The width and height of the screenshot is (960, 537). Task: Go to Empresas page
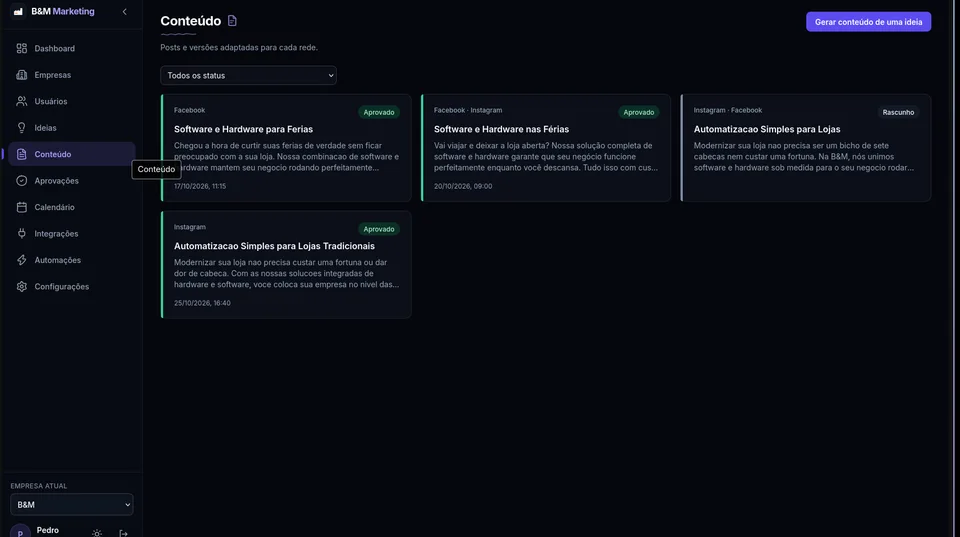coord(72,75)
